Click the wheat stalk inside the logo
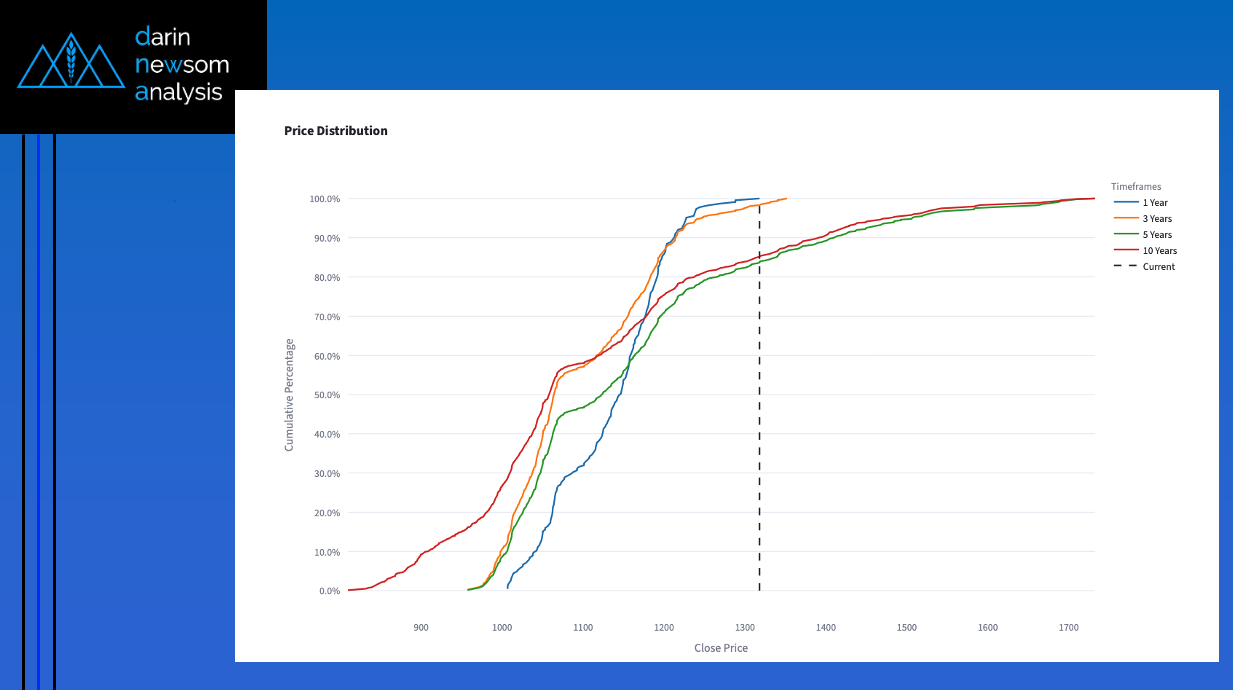Image resolution: width=1233 pixels, height=690 pixels. coord(70,61)
